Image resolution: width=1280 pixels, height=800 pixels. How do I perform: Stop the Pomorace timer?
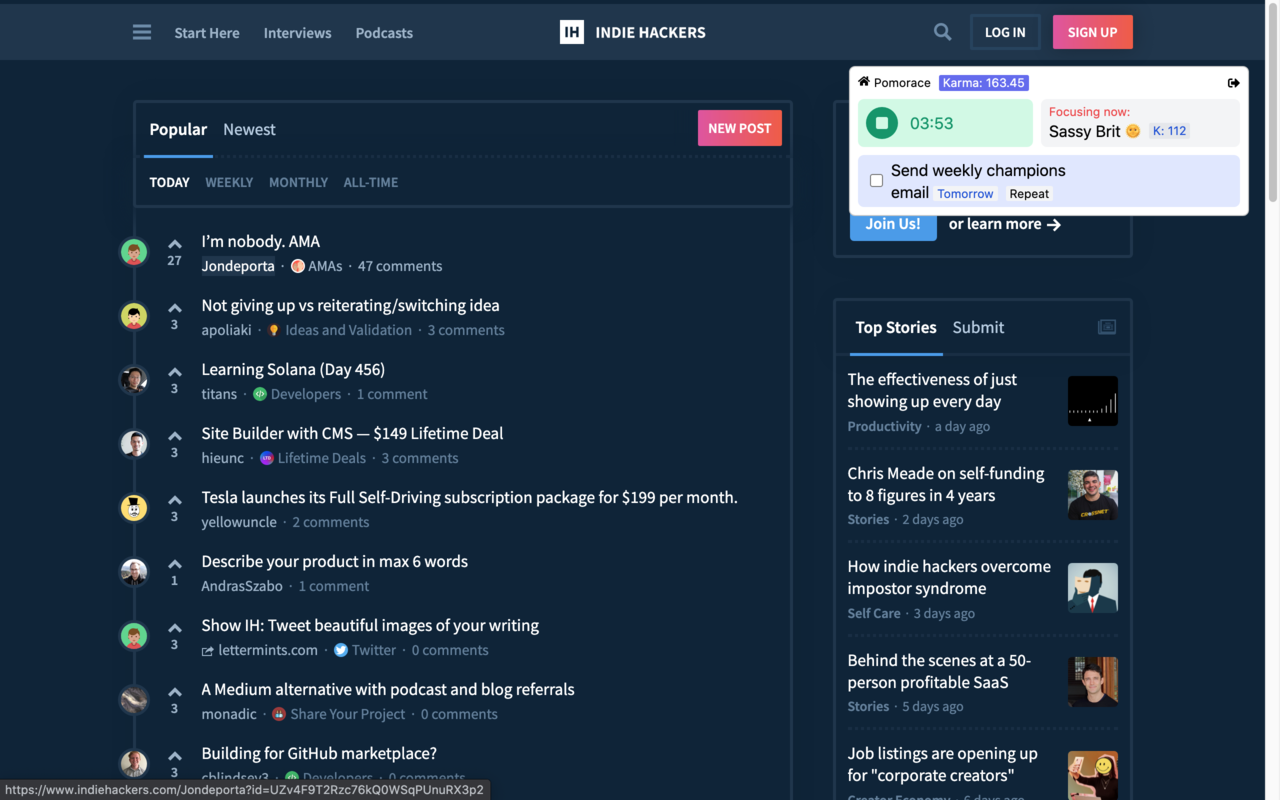coord(882,123)
